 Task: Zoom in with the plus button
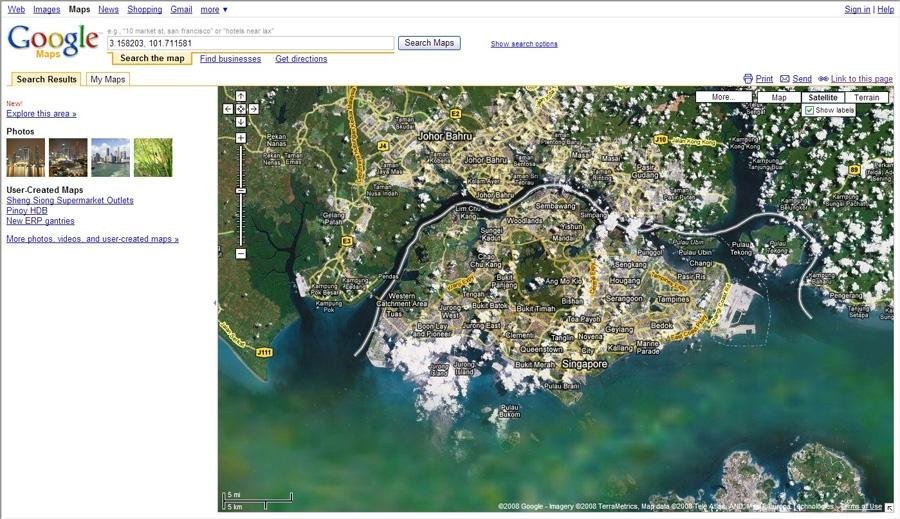pos(241,138)
